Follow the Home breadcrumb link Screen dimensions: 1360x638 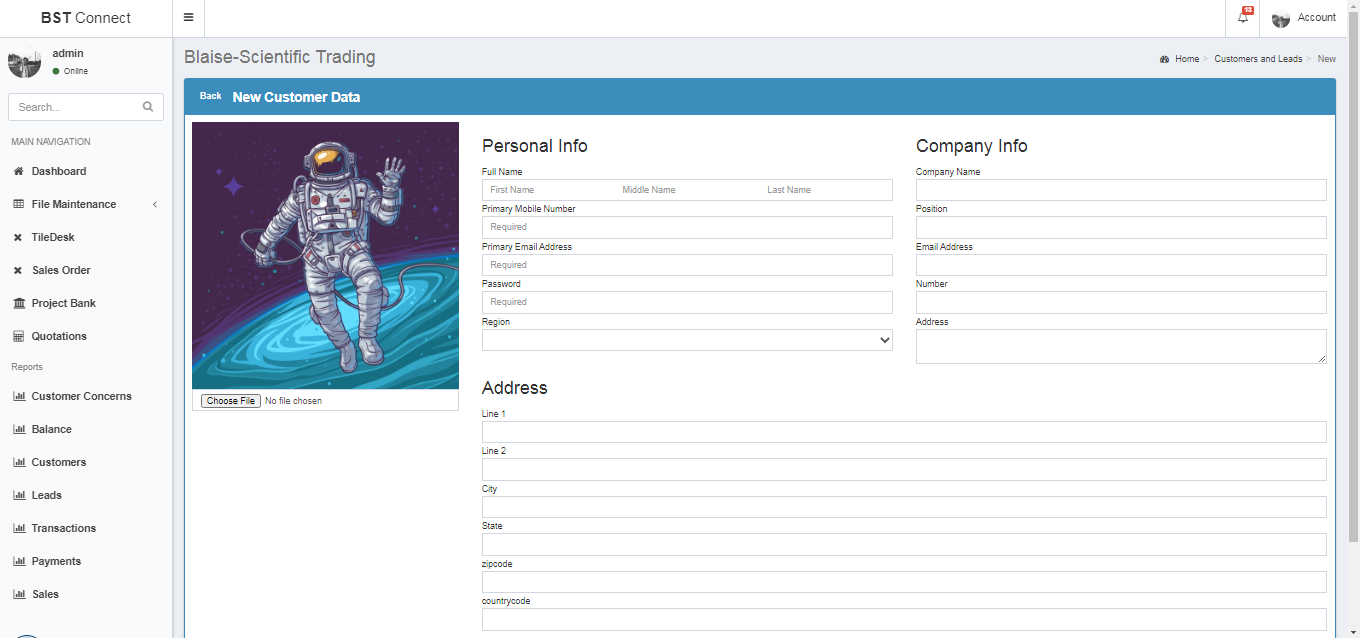pos(1186,59)
